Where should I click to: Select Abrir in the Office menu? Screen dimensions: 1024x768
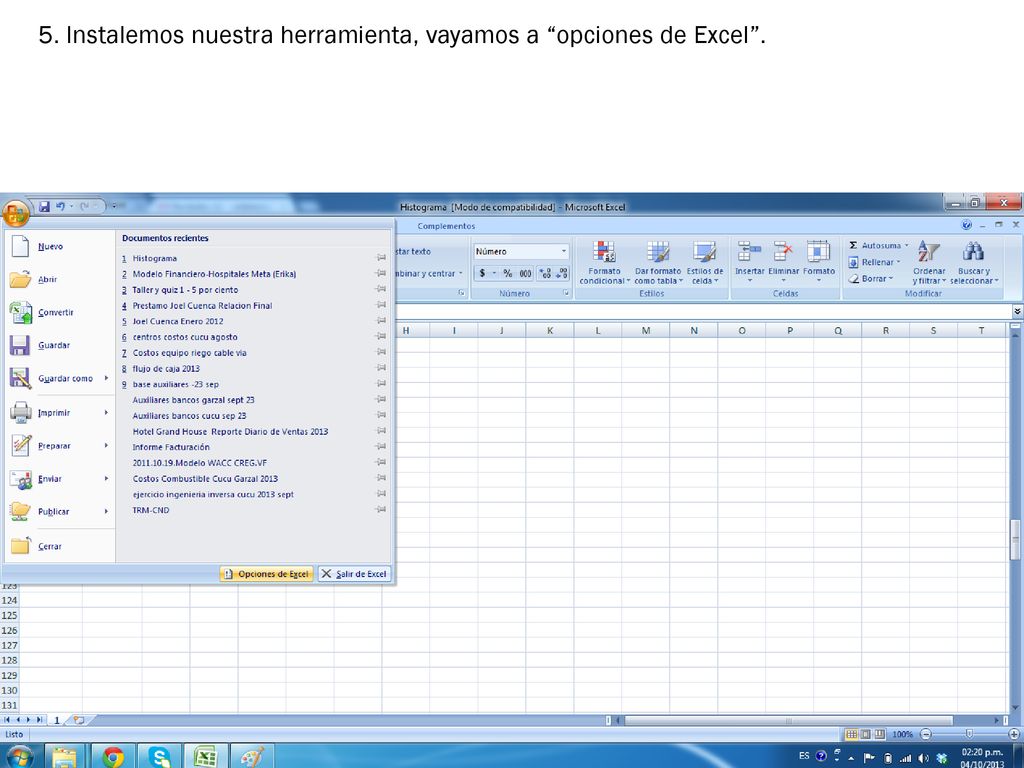point(48,280)
